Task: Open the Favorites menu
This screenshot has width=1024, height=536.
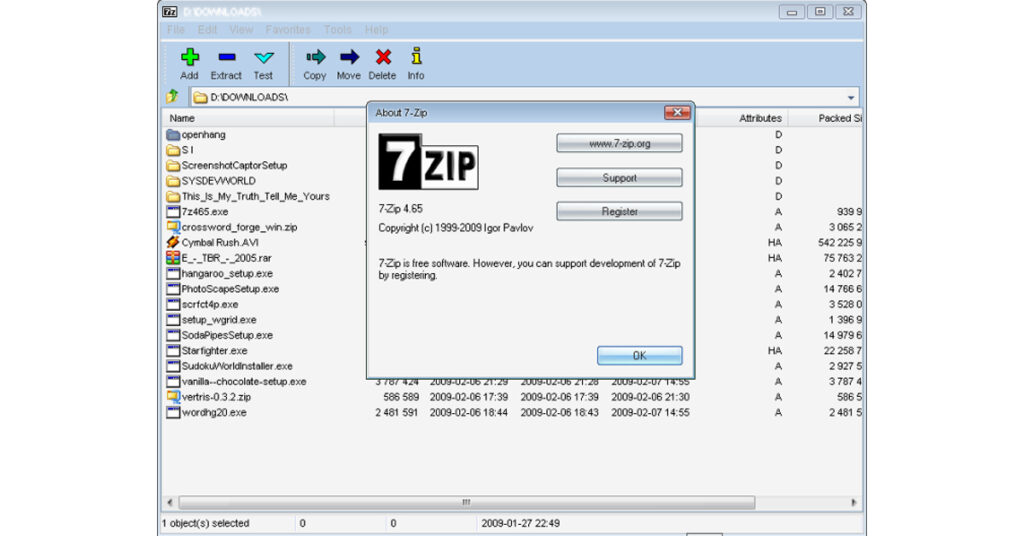Action: tap(288, 29)
